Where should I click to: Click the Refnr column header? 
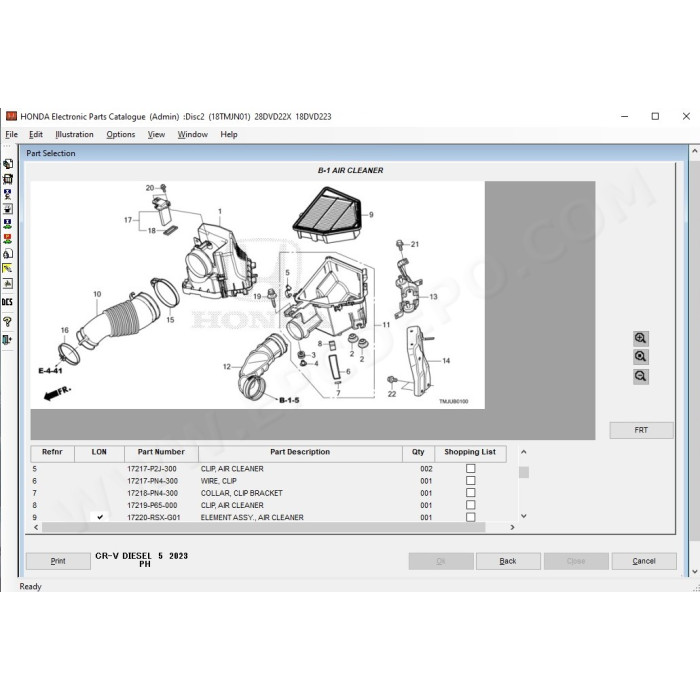(x=52, y=453)
